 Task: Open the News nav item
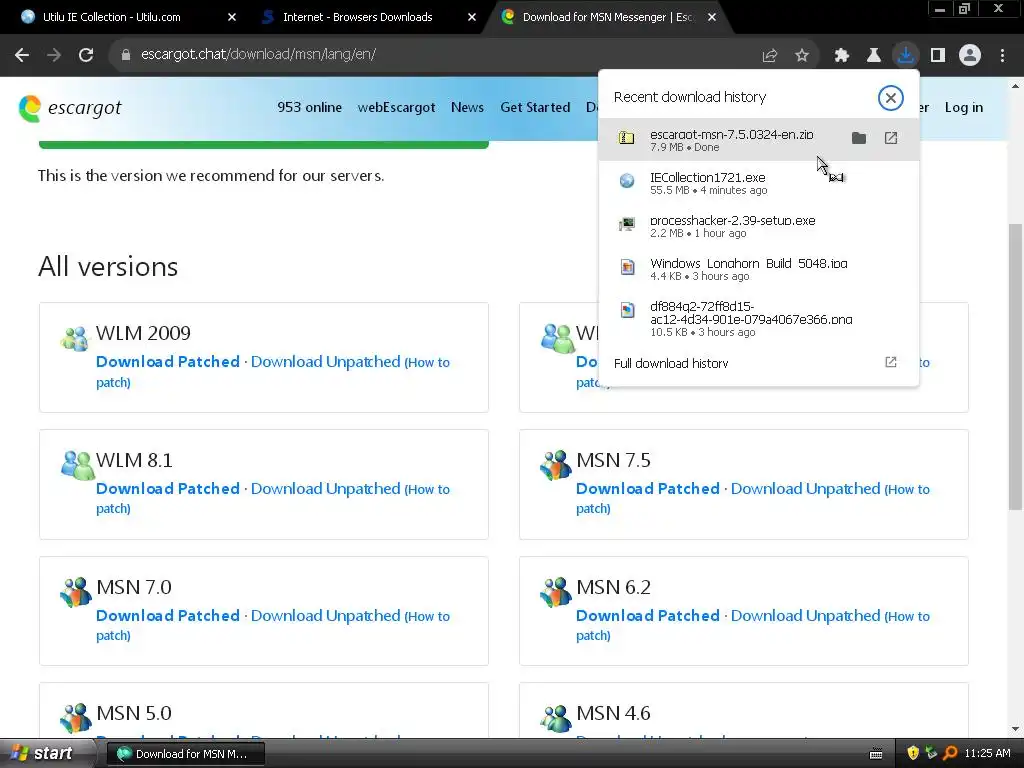click(x=468, y=108)
